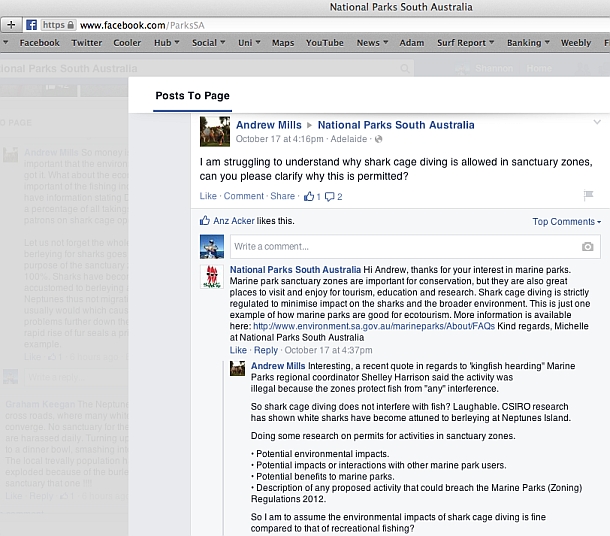Click the October 17 at 4:37pm timestamp
Screen dimensions: 610x536
point(328,350)
